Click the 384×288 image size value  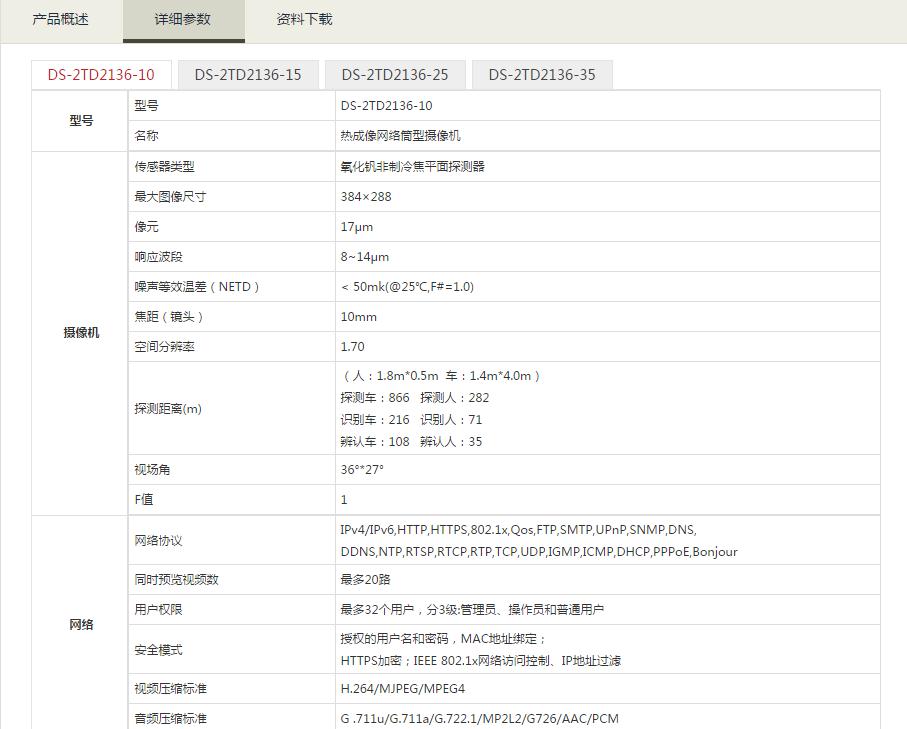[x=366, y=197]
